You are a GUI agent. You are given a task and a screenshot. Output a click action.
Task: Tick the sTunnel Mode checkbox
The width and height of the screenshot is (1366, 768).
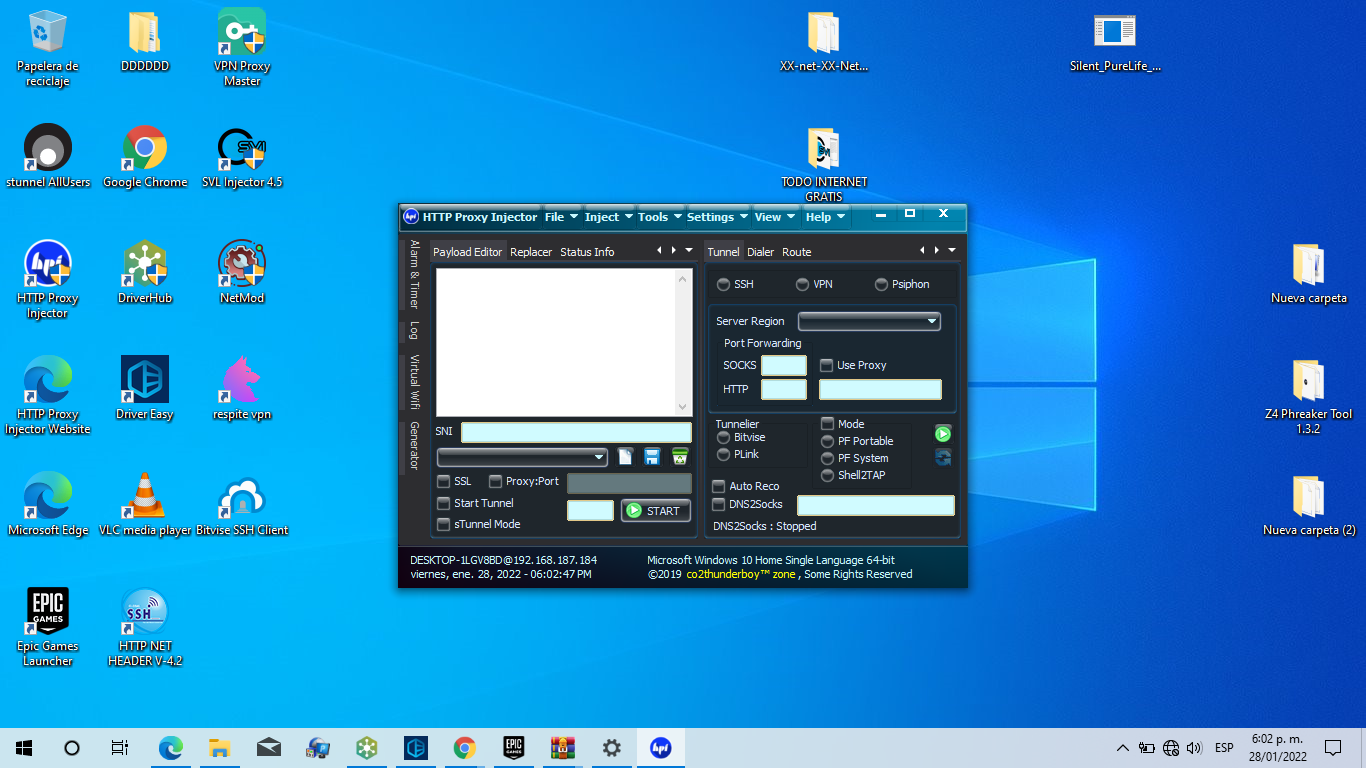(x=444, y=524)
